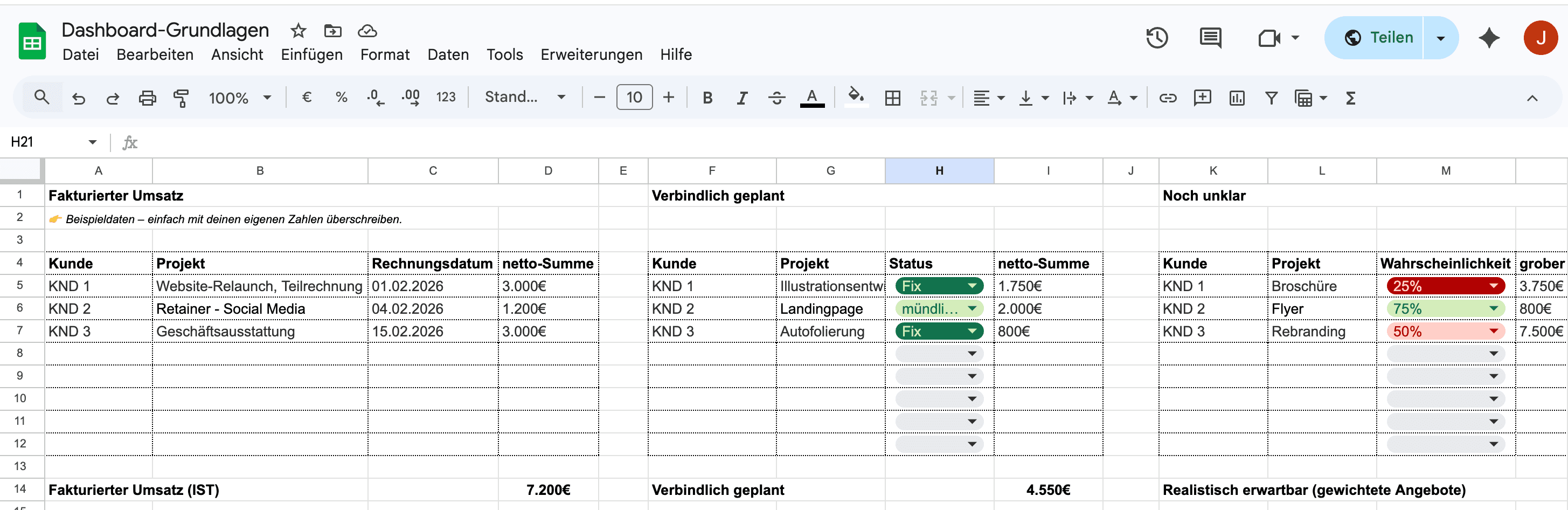Toggle italic formatting
This screenshot has width=1568, height=510.
[x=741, y=98]
